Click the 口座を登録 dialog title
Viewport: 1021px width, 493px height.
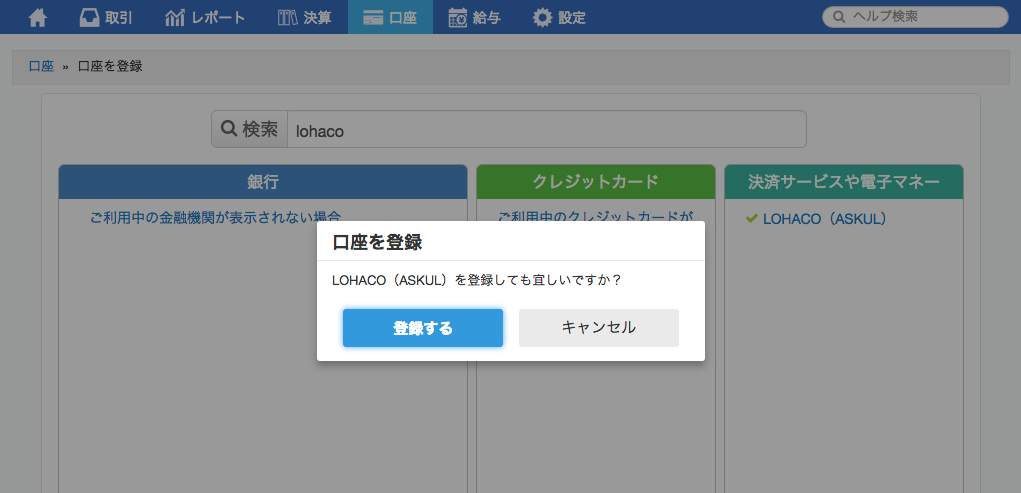tap(377, 242)
